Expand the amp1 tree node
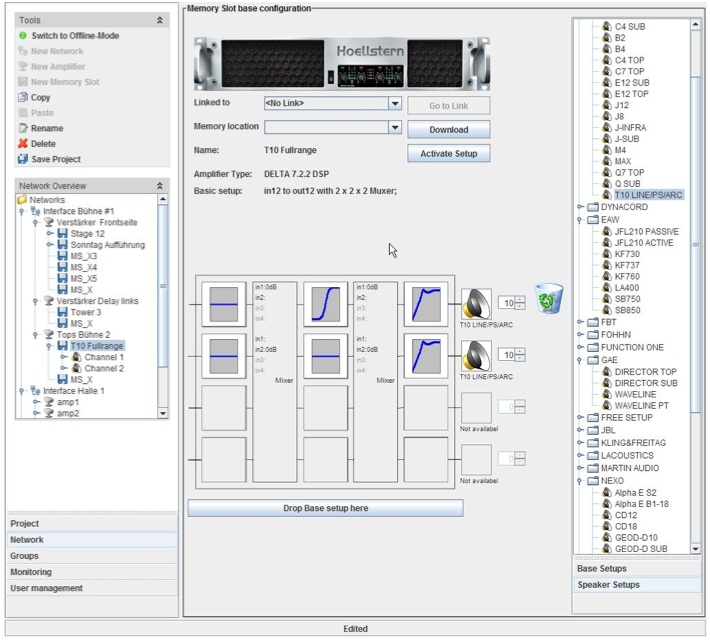This screenshot has height=640, width=710. 36,402
